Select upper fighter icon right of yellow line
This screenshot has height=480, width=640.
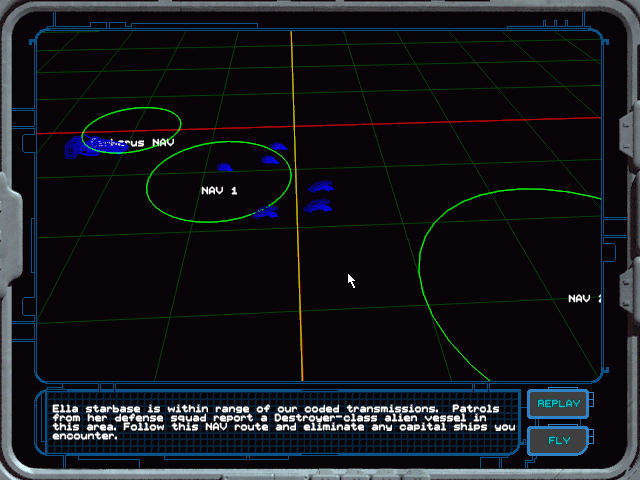tap(320, 187)
